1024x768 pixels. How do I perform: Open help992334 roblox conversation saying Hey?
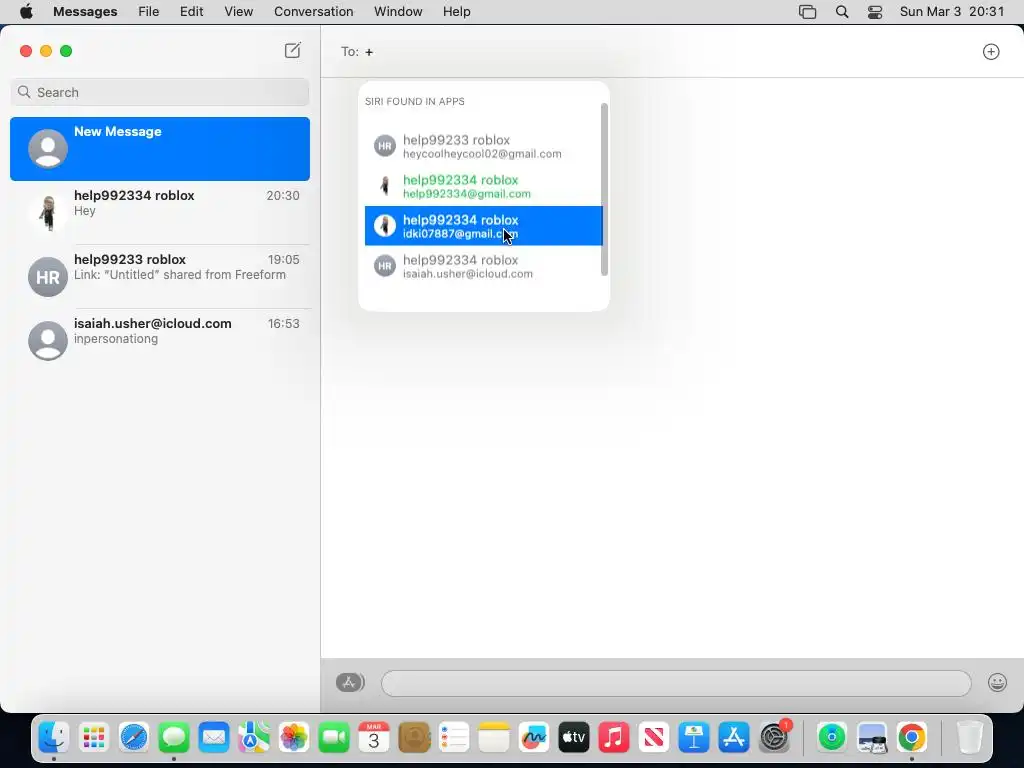160,212
